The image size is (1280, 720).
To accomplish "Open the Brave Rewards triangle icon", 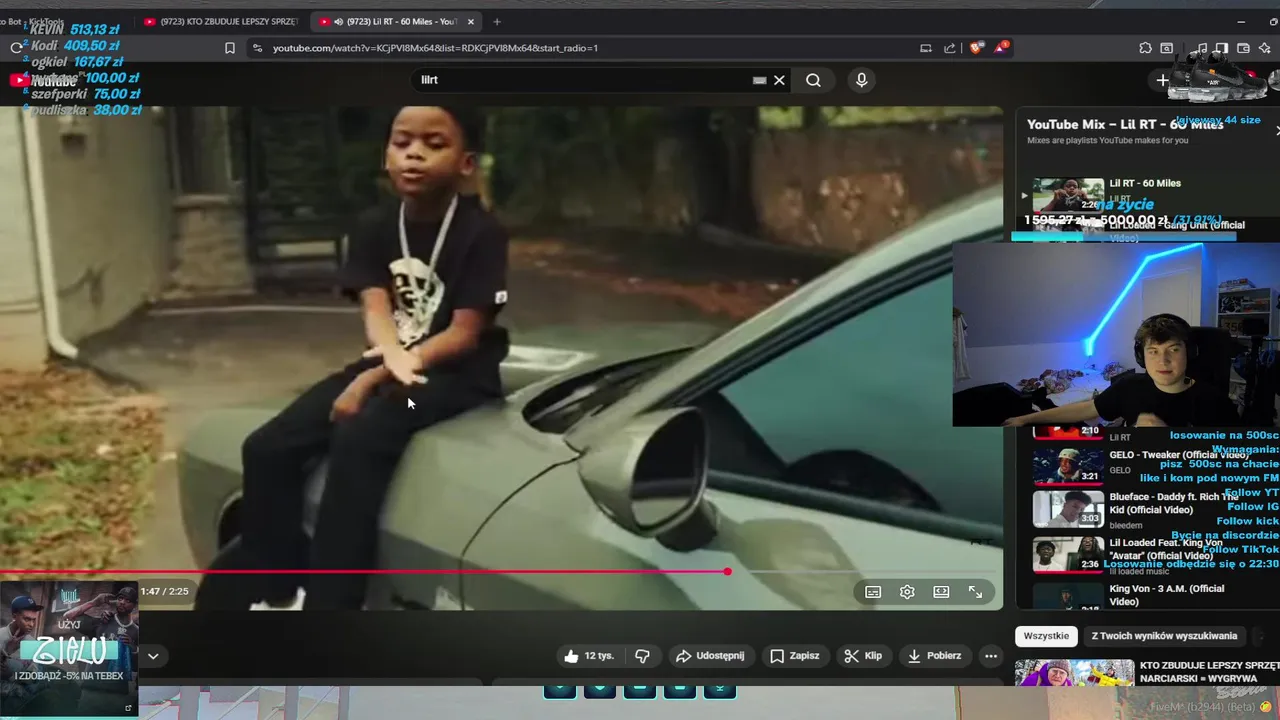I will (1001, 48).
